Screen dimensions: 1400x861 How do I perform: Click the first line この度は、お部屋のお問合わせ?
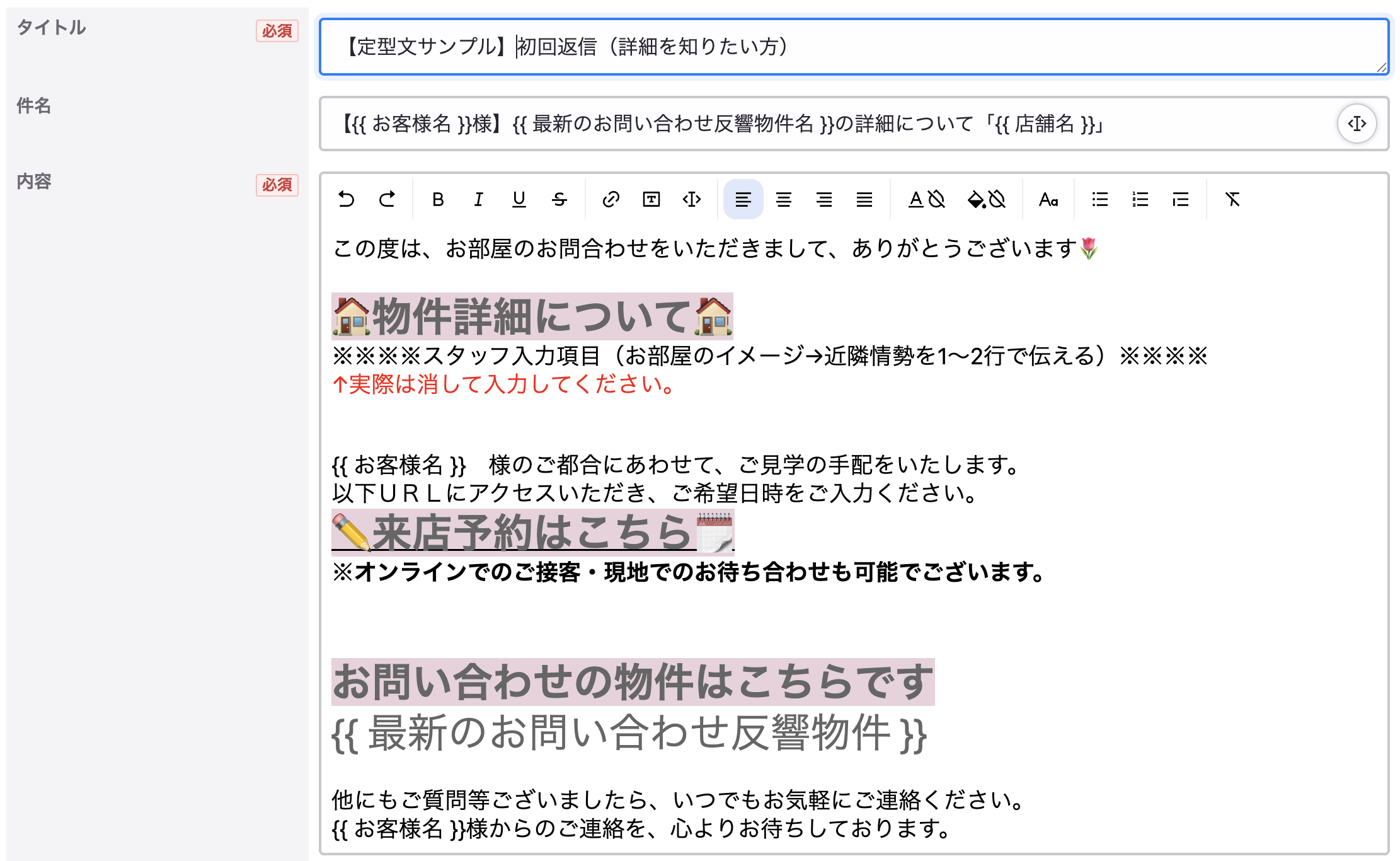tap(716, 248)
